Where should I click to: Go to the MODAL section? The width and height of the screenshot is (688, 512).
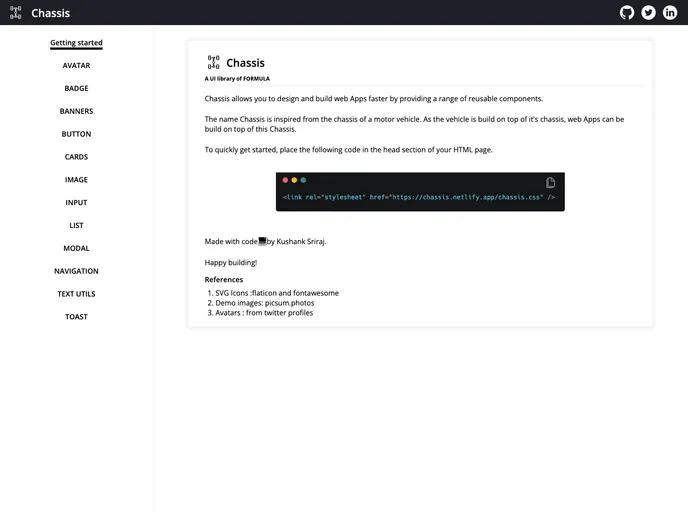[x=76, y=248]
